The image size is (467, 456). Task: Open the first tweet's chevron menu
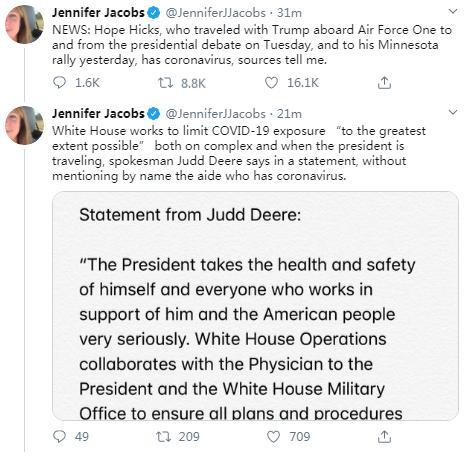pos(453,12)
